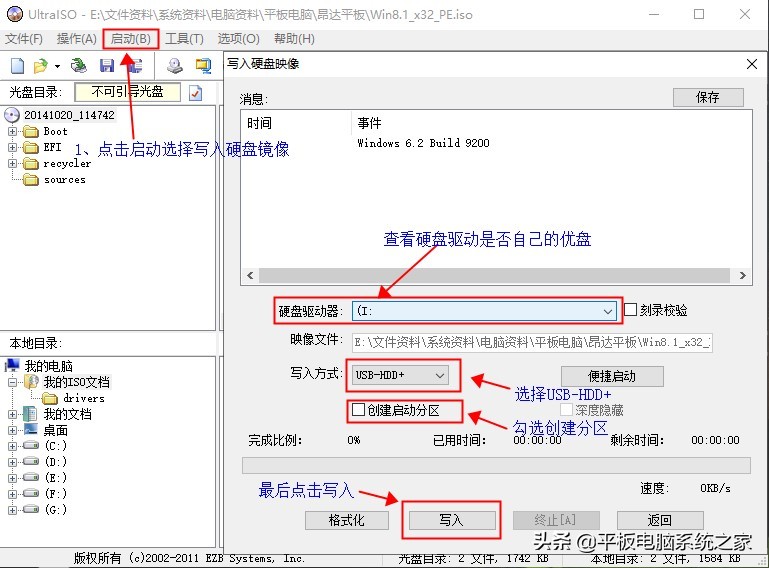This screenshot has height=568, width=769.
Task: Select the drivers folder
Action: click(x=84, y=398)
